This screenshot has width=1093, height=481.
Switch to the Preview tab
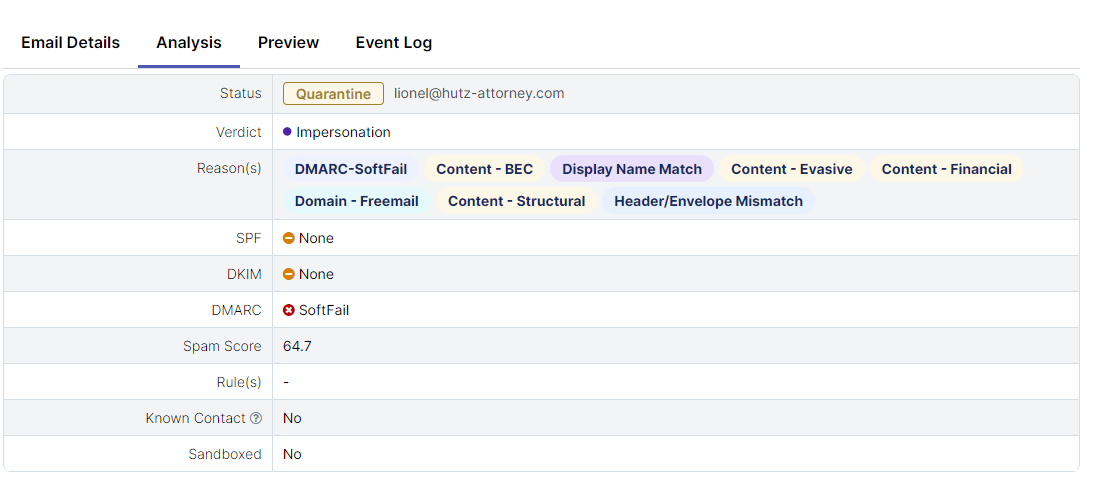(288, 42)
